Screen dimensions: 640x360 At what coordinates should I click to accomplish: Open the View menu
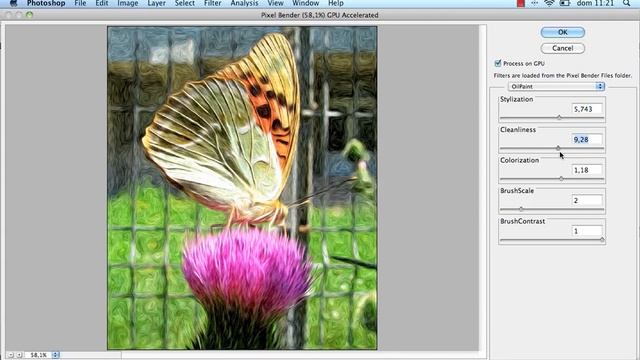[x=276, y=3]
